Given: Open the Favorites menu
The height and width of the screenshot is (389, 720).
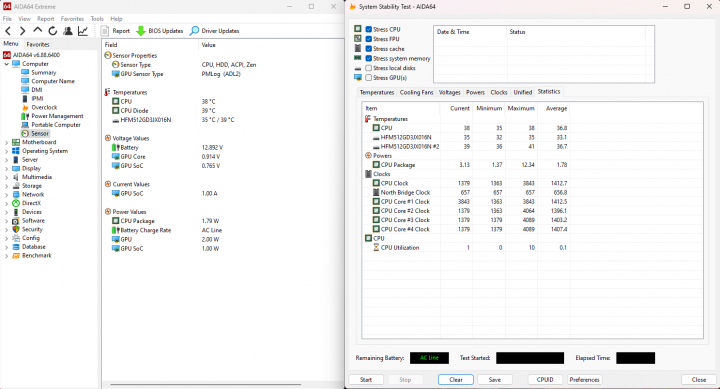Looking at the screenshot, I should click(72, 19).
